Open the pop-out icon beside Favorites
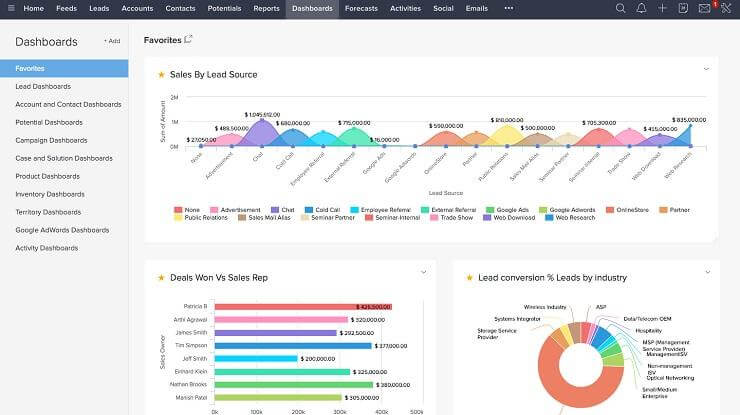 tap(189, 40)
